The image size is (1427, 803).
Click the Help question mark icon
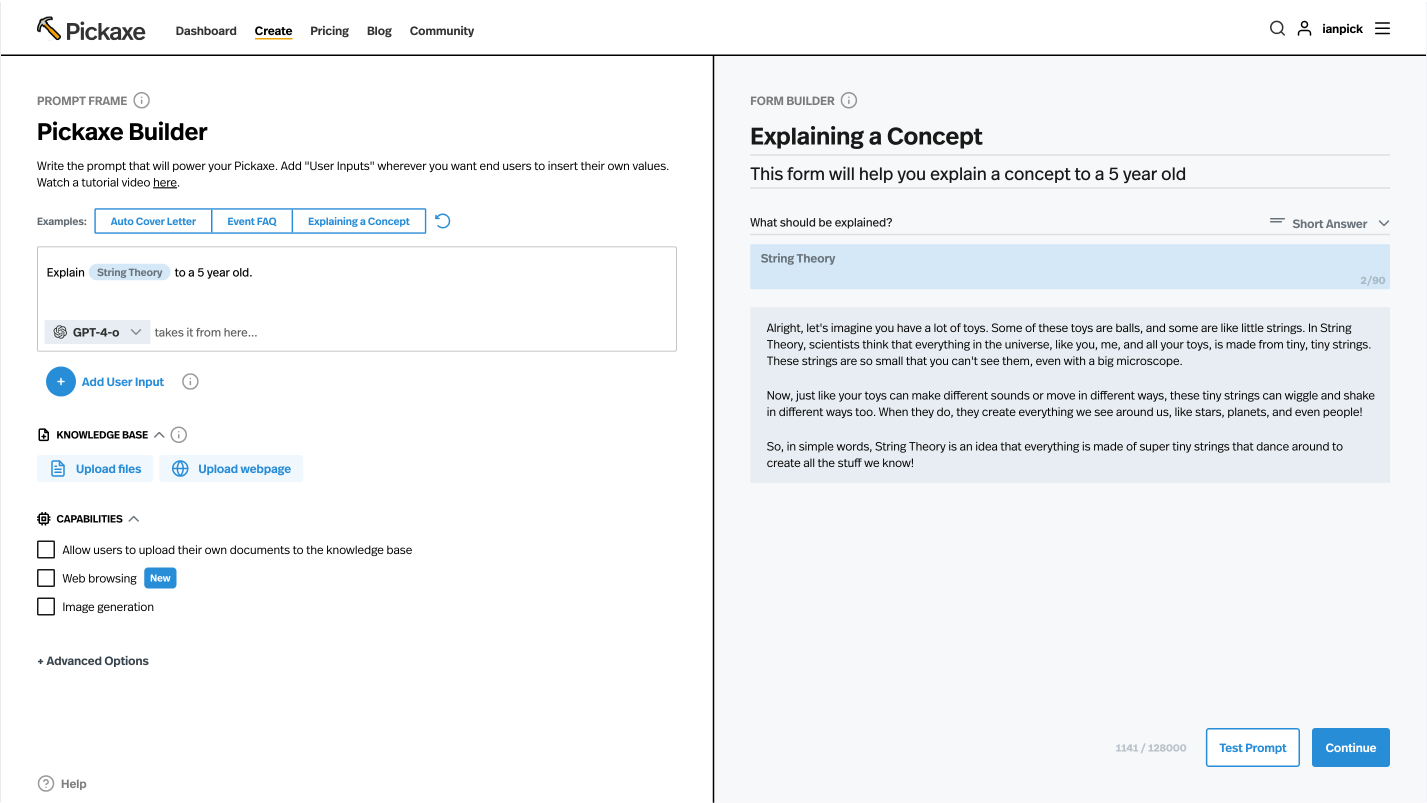tap(45, 784)
